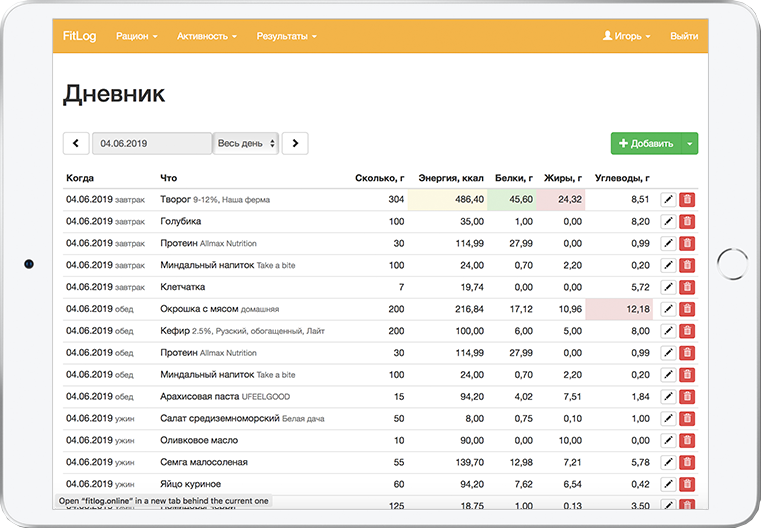Screen dimensions: 761x528
Task: Delete the Клетчатка row
Action: (687, 288)
